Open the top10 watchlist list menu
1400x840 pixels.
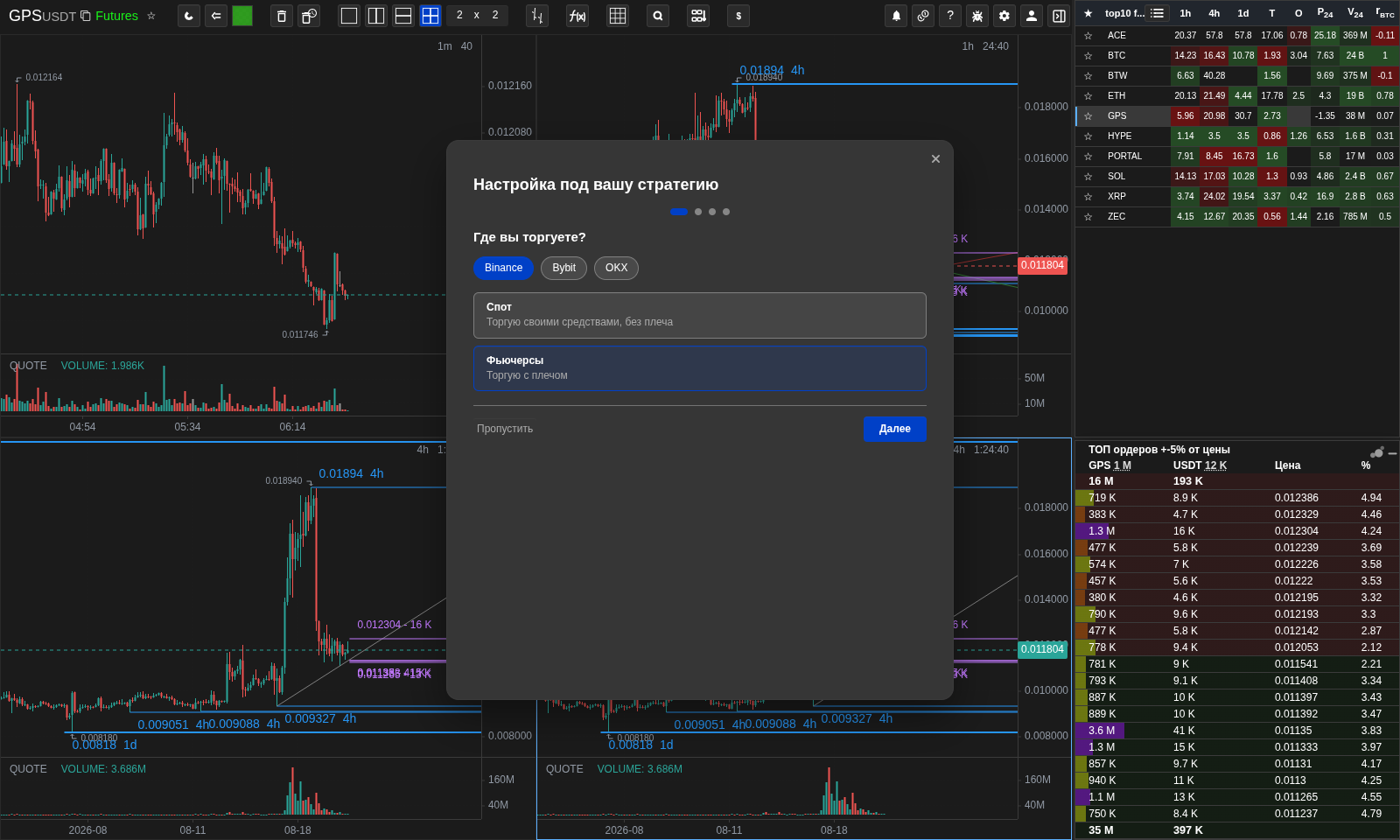1157,13
